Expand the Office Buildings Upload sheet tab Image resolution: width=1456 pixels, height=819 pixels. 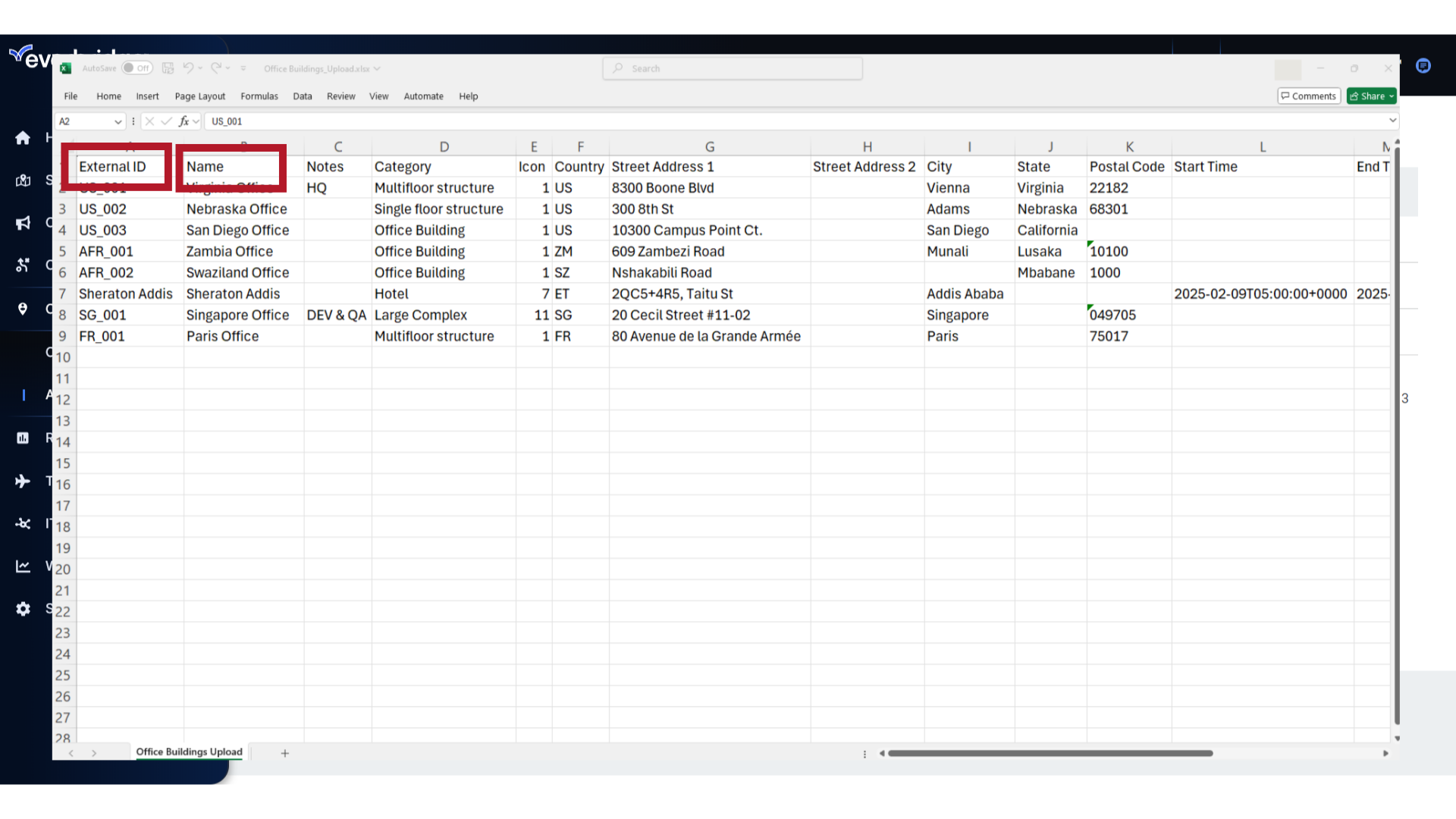point(189,752)
